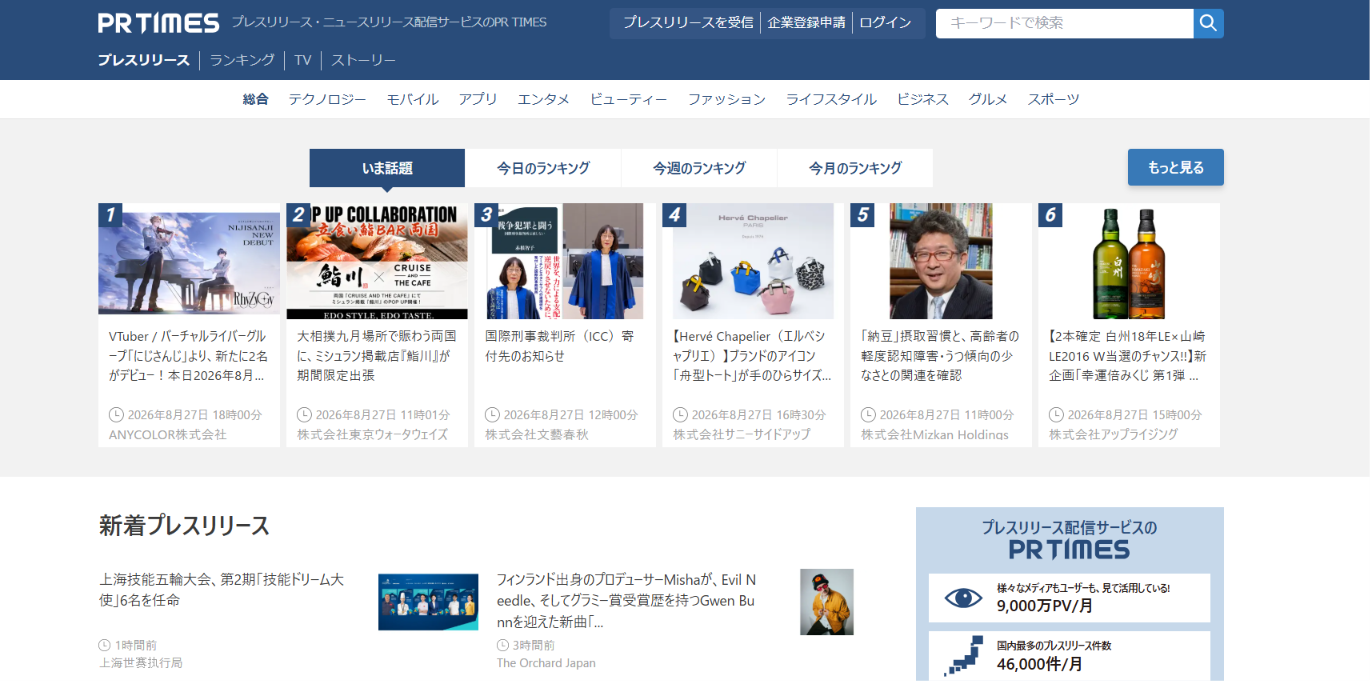The image size is (1370, 681).
Task: Click the Japan map icon in banner
Action: pos(963,656)
